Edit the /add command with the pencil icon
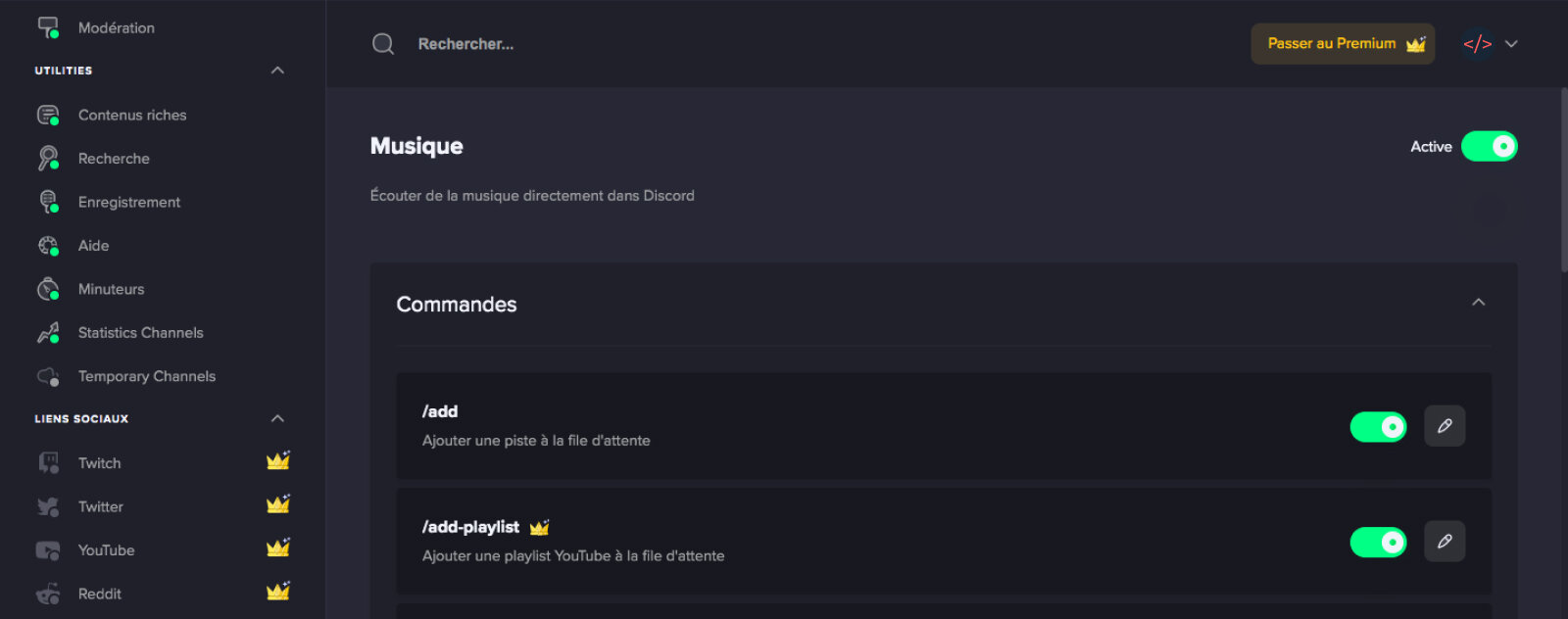 point(1445,426)
